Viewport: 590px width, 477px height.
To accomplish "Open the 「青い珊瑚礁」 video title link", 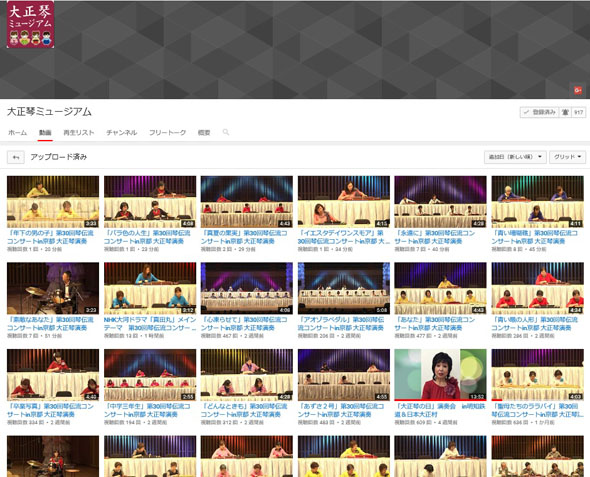I will (x=534, y=237).
